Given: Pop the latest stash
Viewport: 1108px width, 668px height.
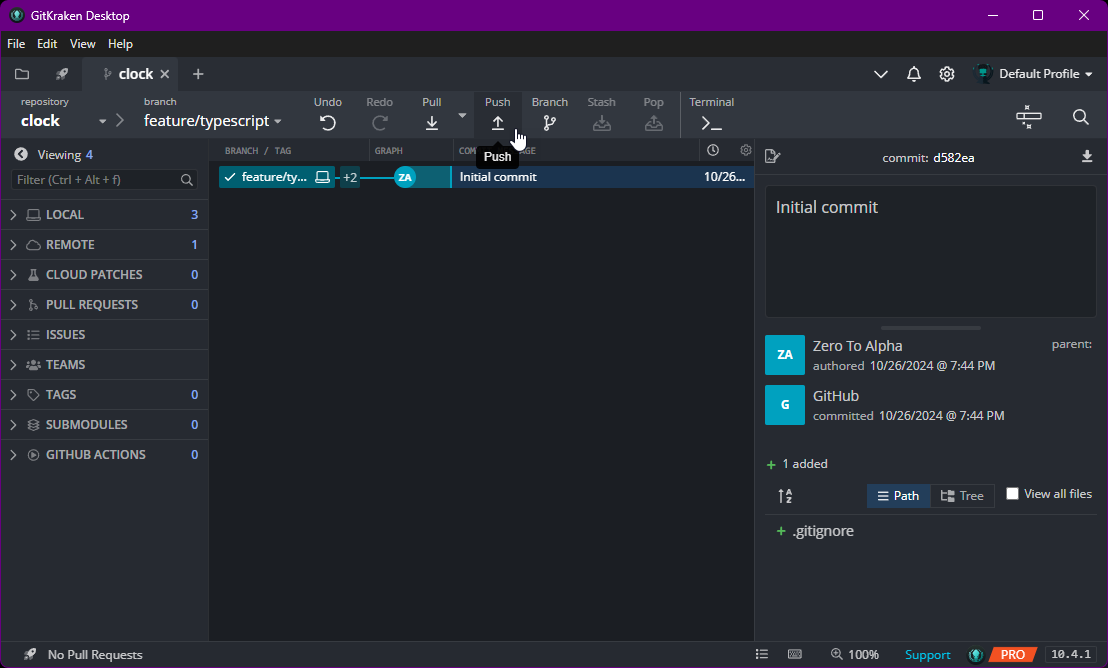Looking at the screenshot, I should [x=653, y=122].
